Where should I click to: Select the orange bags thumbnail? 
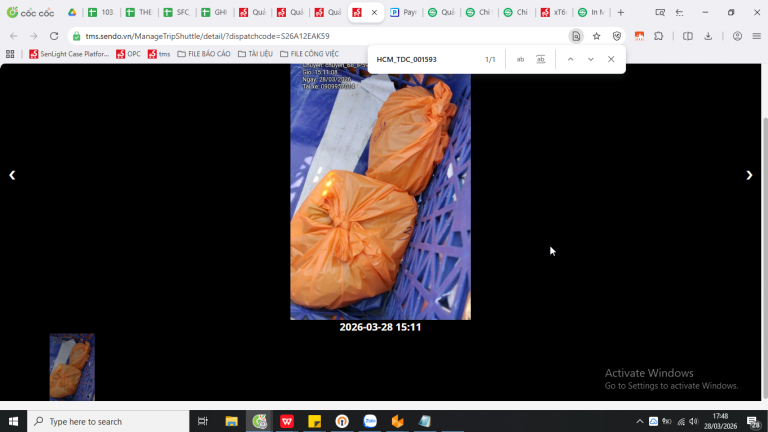tap(72, 367)
